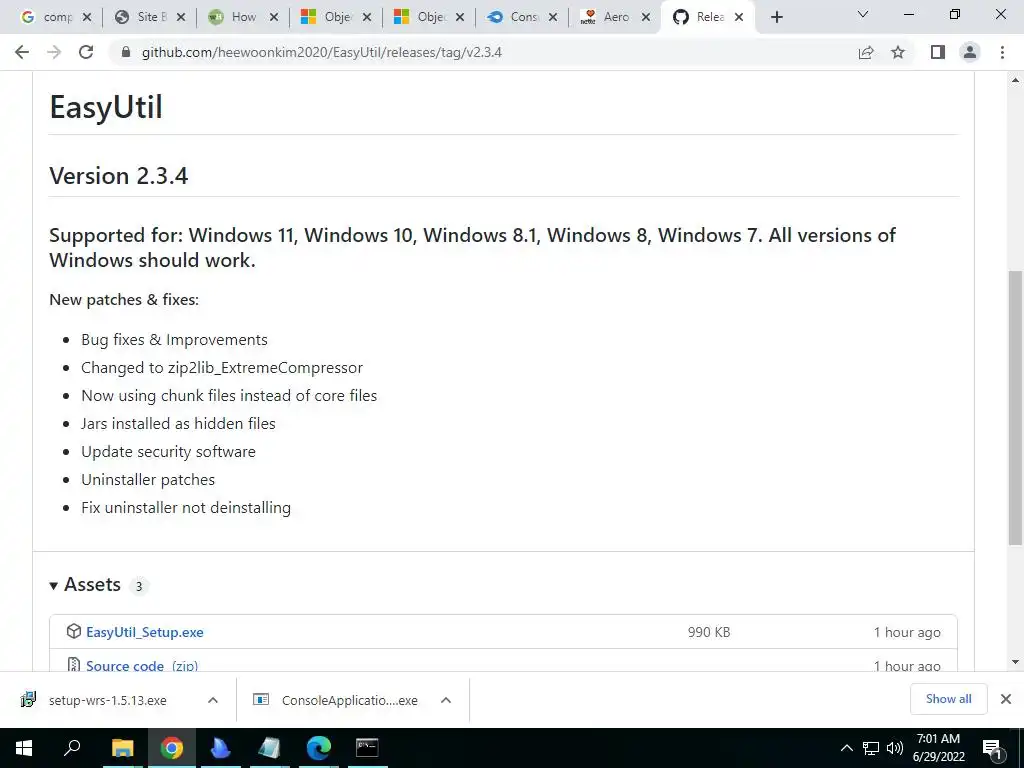Click the address bar URL
This screenshot has height=768, width=1024.
(322, 52)
